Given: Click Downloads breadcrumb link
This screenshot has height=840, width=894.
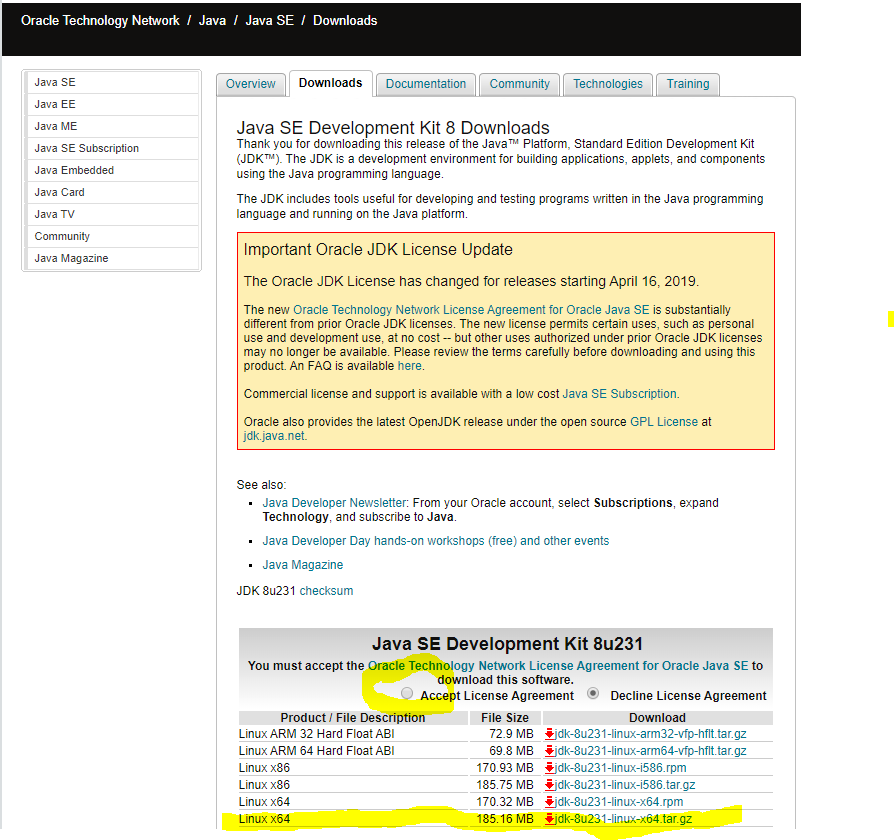Looking at the screenshot, I should click(345, 21).
